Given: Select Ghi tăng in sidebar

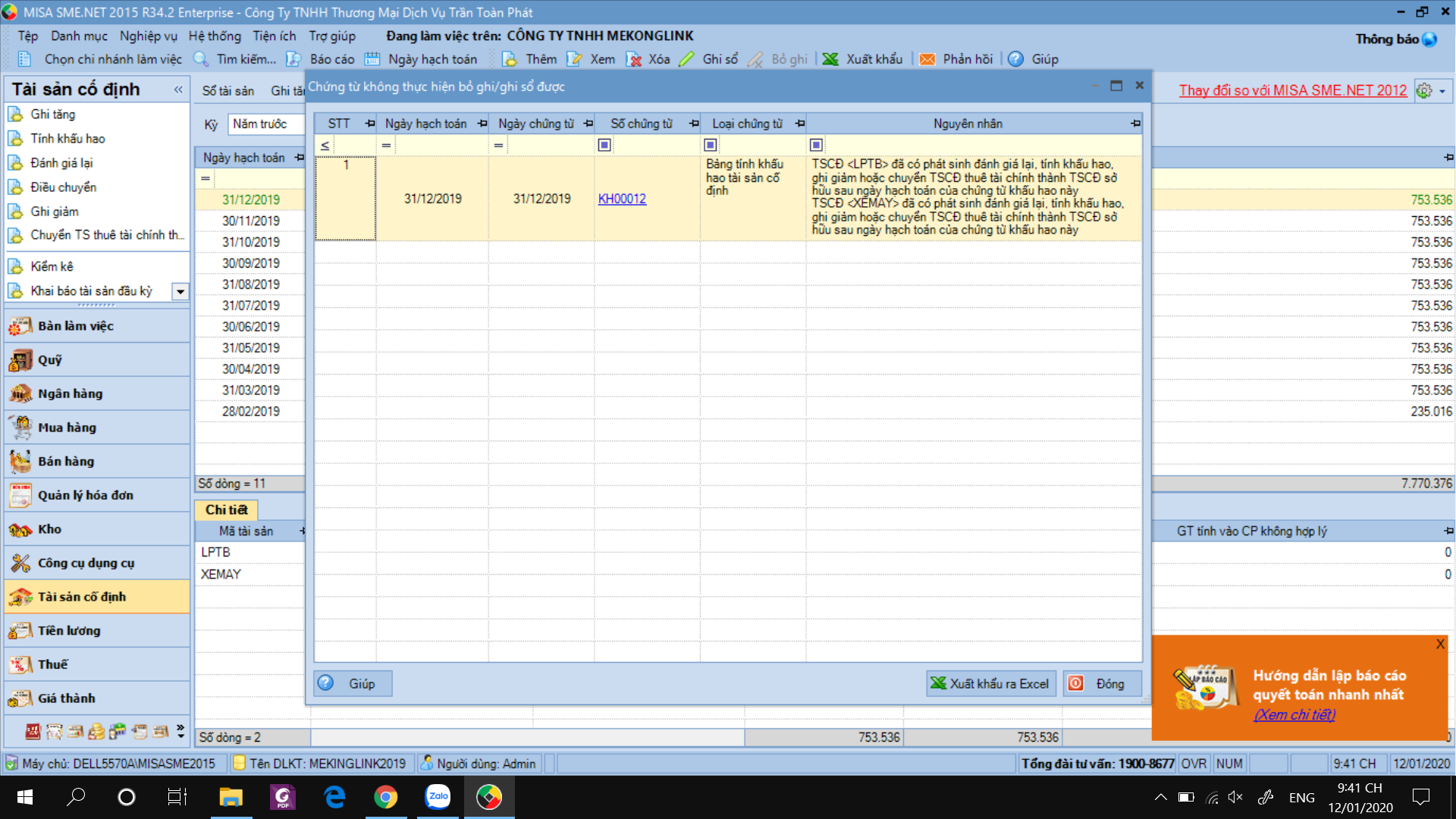Looking at the screenshot, I should tap(52, 115).
